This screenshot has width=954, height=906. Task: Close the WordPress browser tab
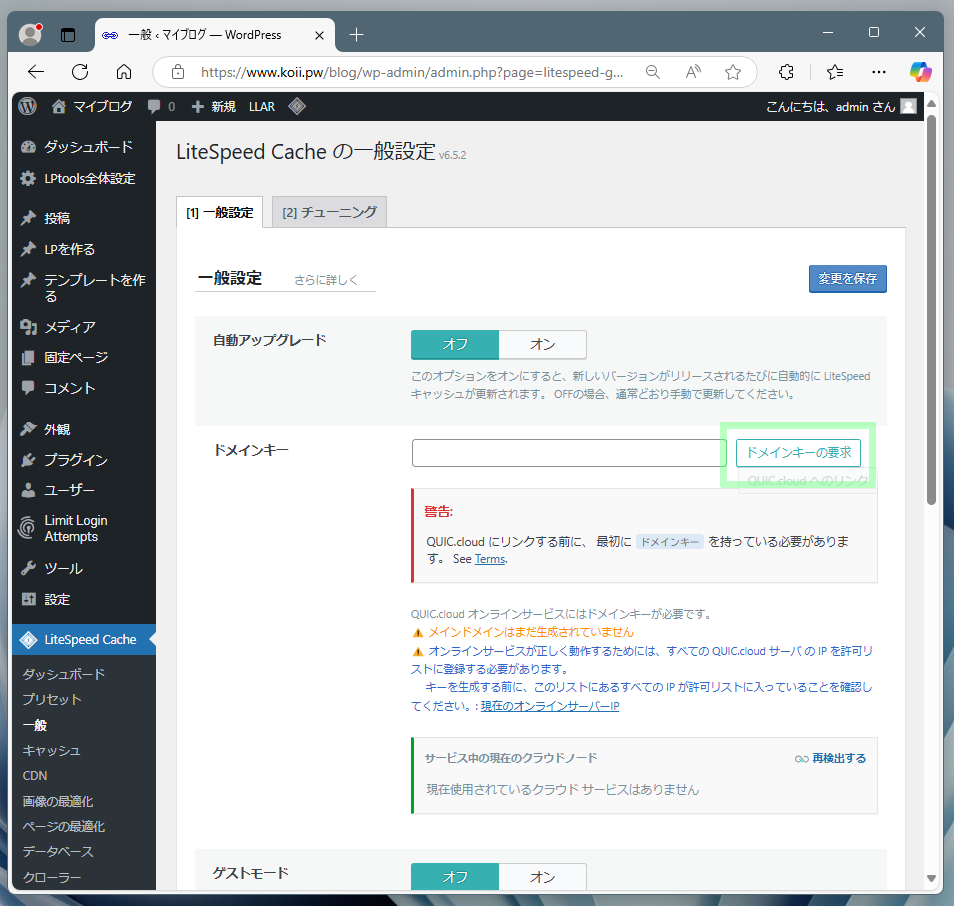point(319,35)
